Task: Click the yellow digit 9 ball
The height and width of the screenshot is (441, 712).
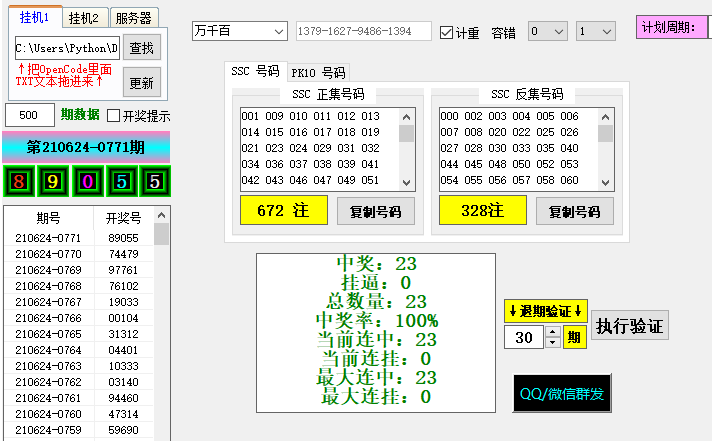Action: [53, 181]
